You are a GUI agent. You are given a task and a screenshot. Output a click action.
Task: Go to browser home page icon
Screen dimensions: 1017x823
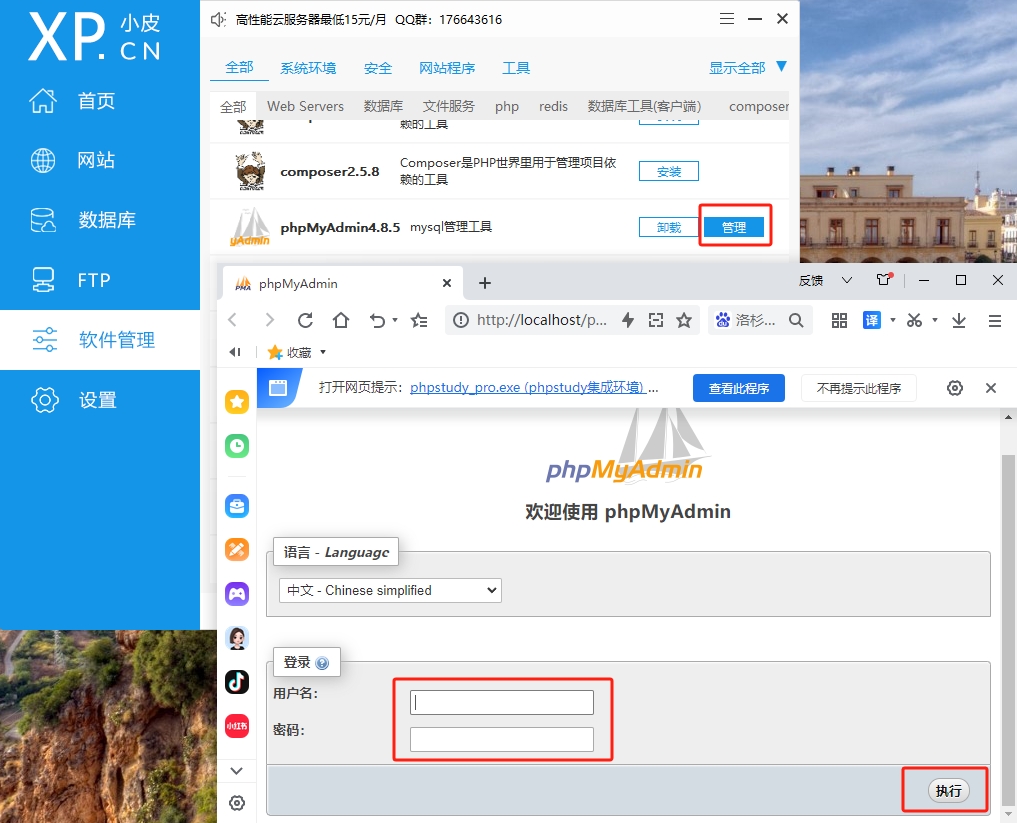coord(341,320)
